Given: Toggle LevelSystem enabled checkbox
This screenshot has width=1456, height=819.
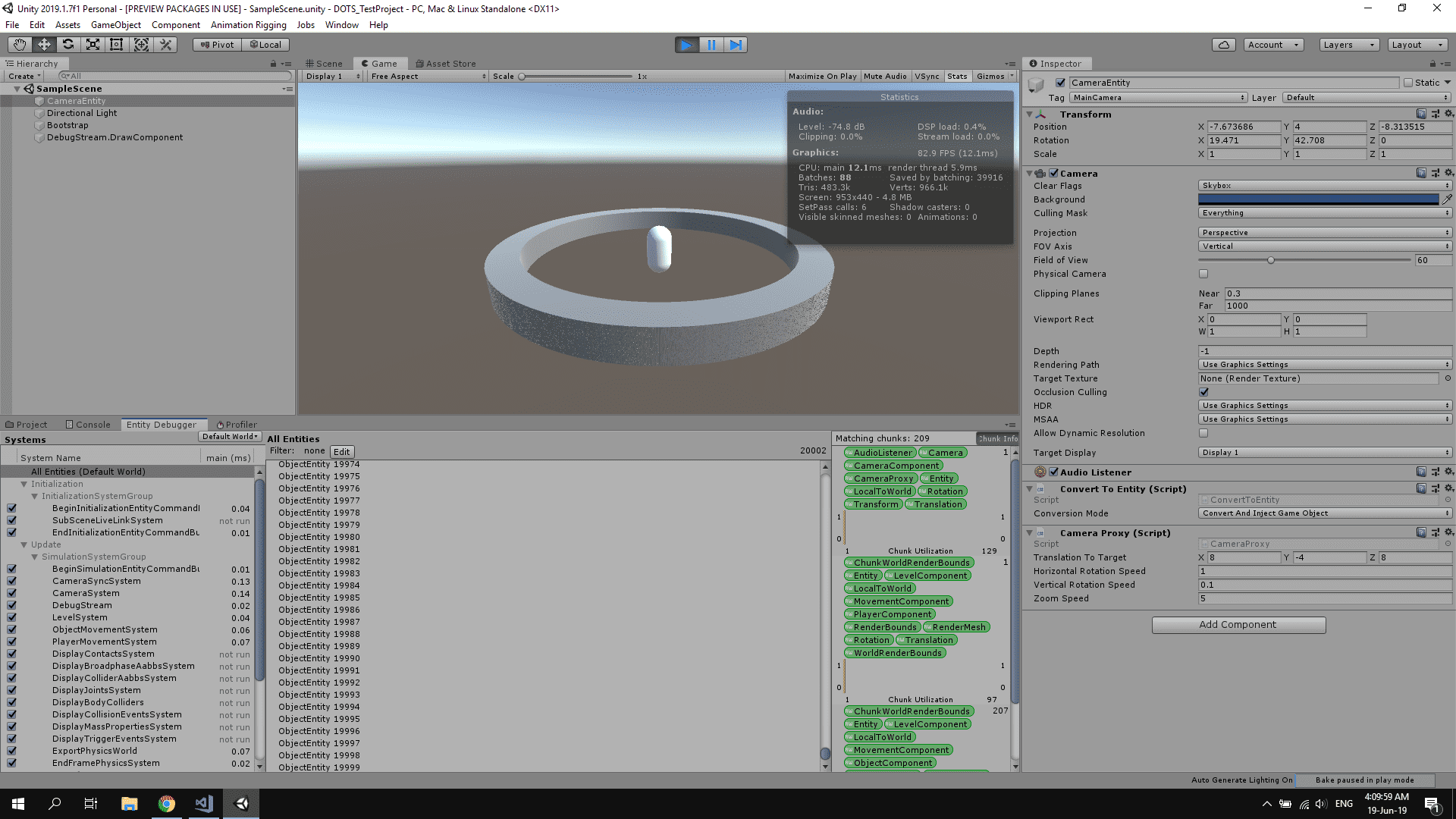Looking at the screenshot, I should [9, 617].
